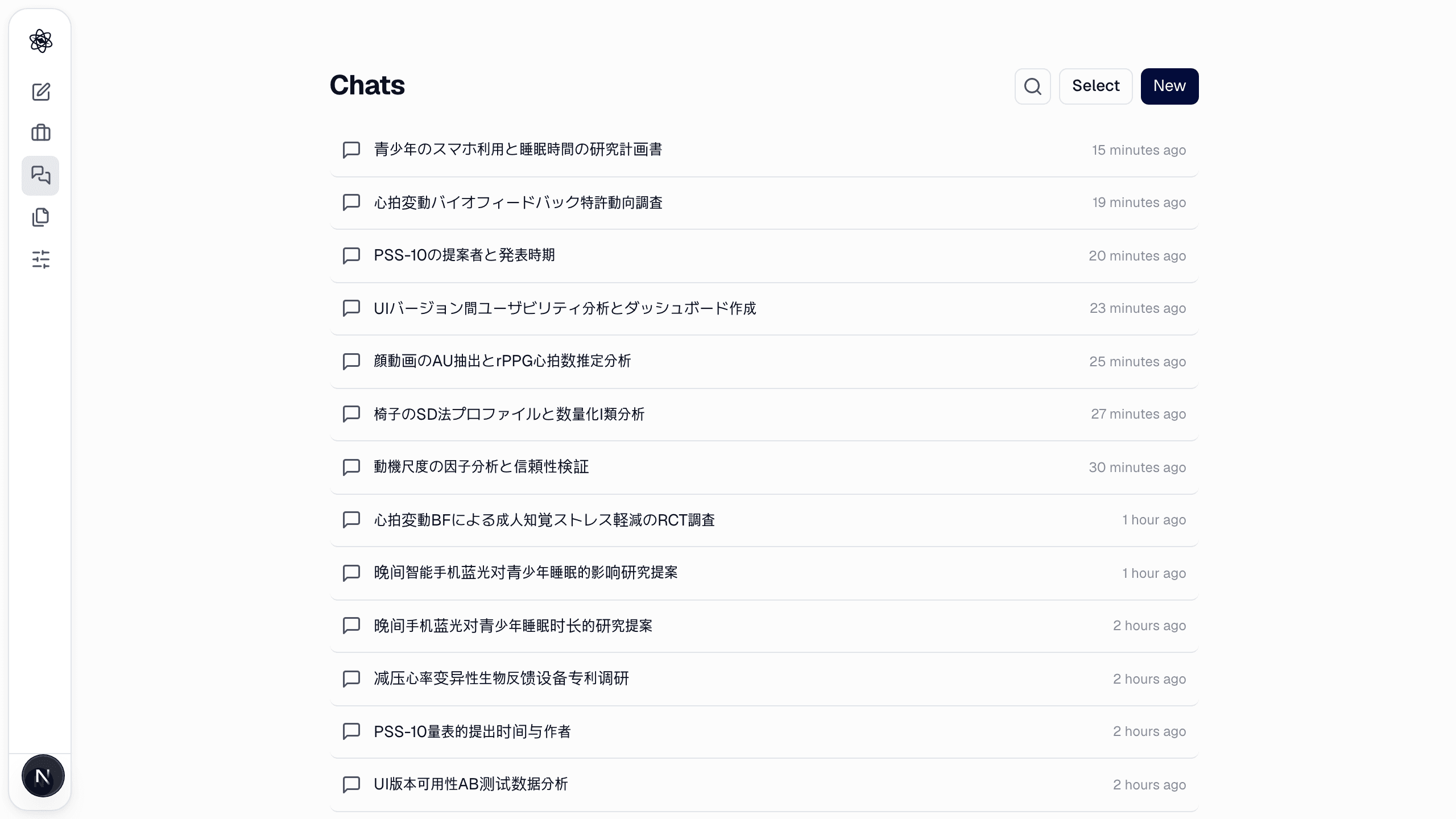This screenshot has width=1456, height=819.
Task: Click the Select button
Action: tap(1095, 86)
